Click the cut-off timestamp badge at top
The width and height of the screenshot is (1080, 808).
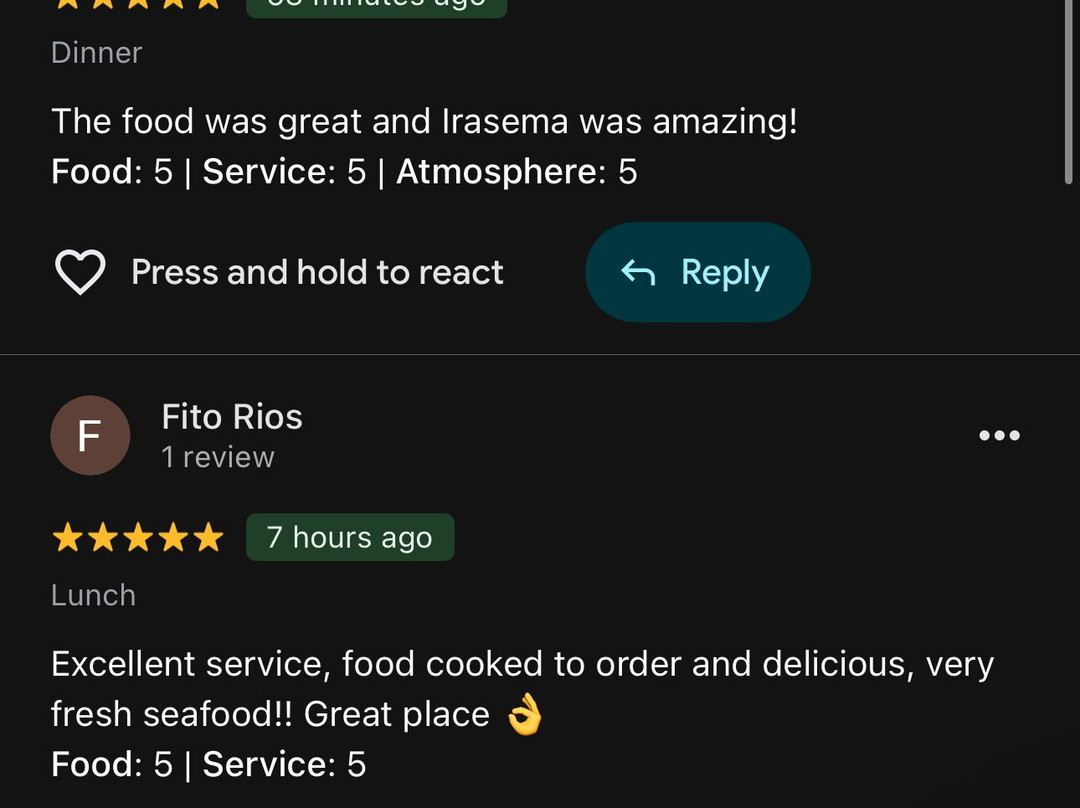tap(376, 5)
